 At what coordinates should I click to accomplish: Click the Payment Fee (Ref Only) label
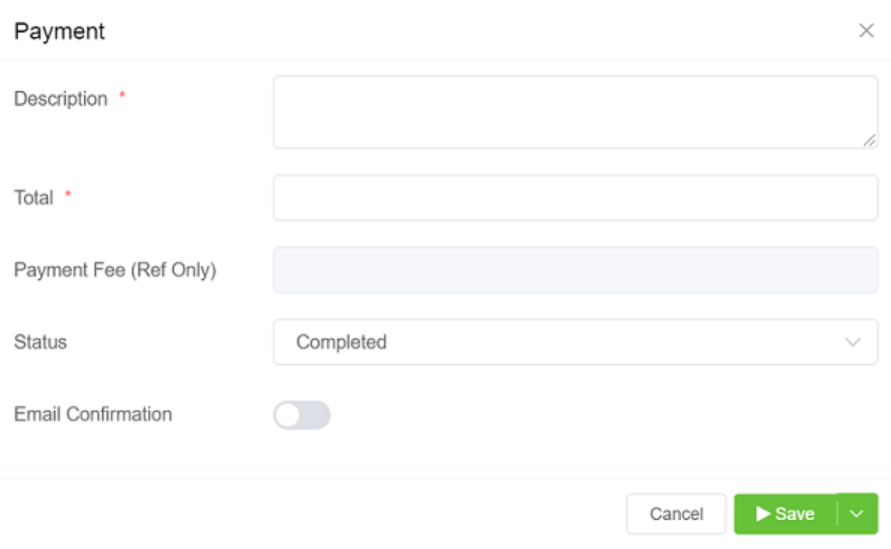click(115, 270)
